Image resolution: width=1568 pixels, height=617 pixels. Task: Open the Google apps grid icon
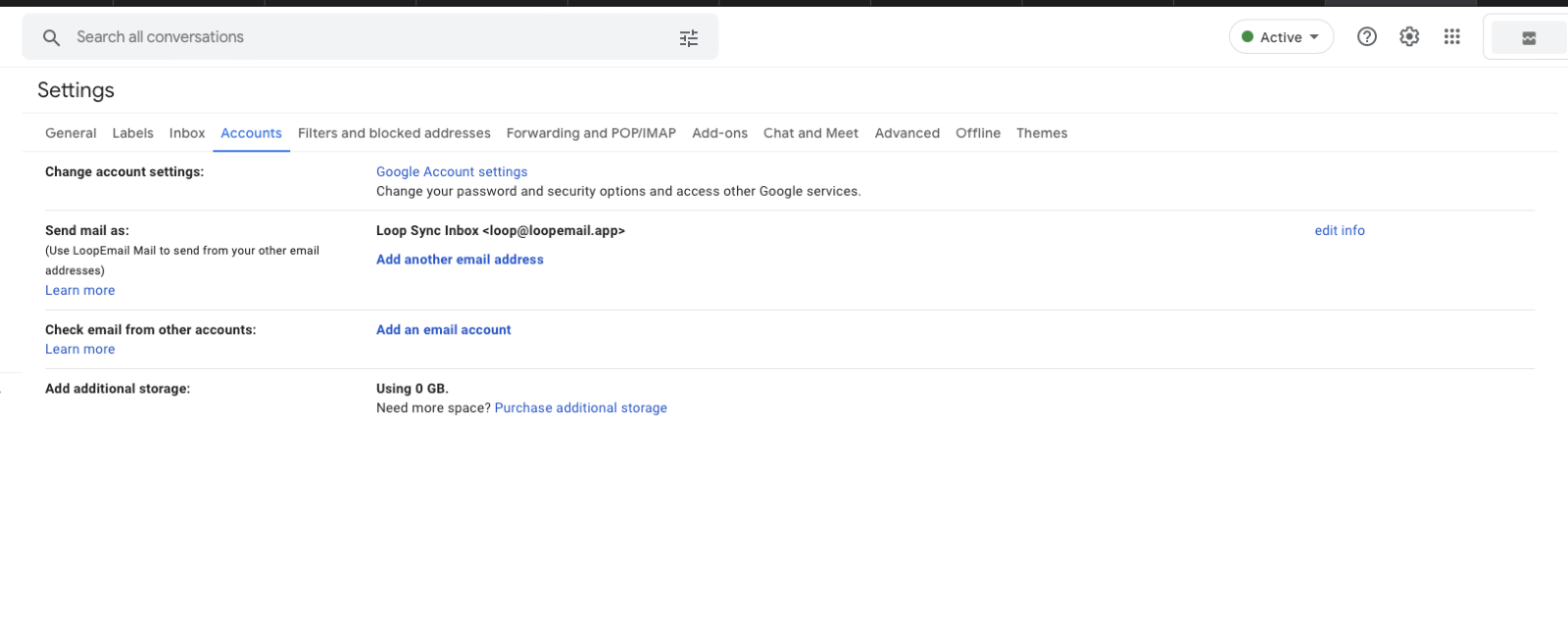(x=1452, y=37)
